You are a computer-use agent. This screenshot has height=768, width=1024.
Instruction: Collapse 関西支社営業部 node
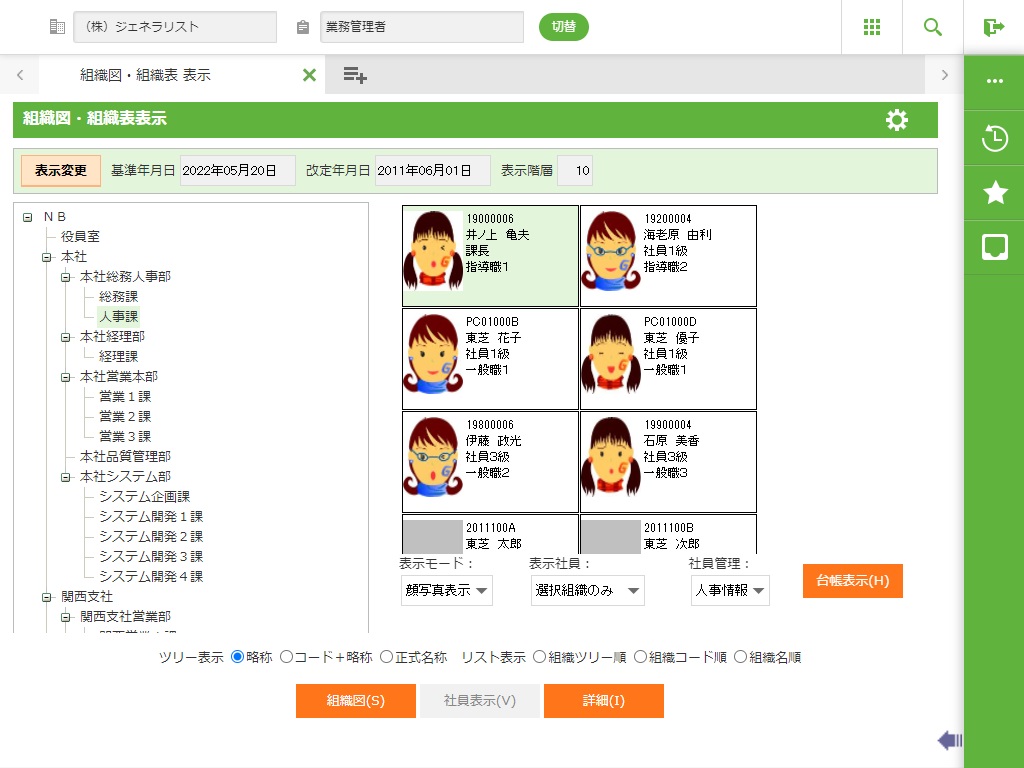pyautogui.click(x=65, y=617)
